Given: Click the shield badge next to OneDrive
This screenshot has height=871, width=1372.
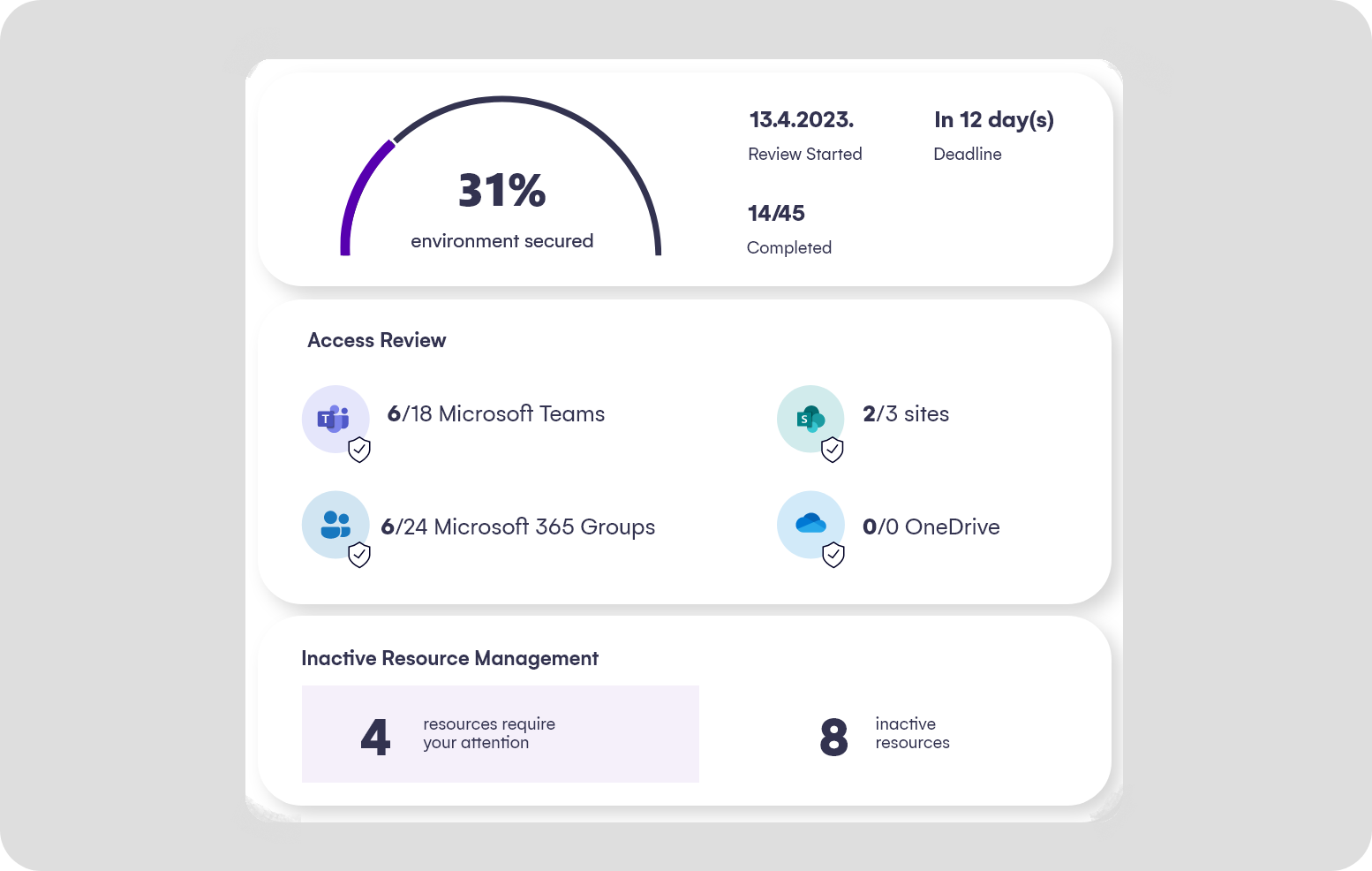Looking at the screenshot, I should [x=833, y=555].
